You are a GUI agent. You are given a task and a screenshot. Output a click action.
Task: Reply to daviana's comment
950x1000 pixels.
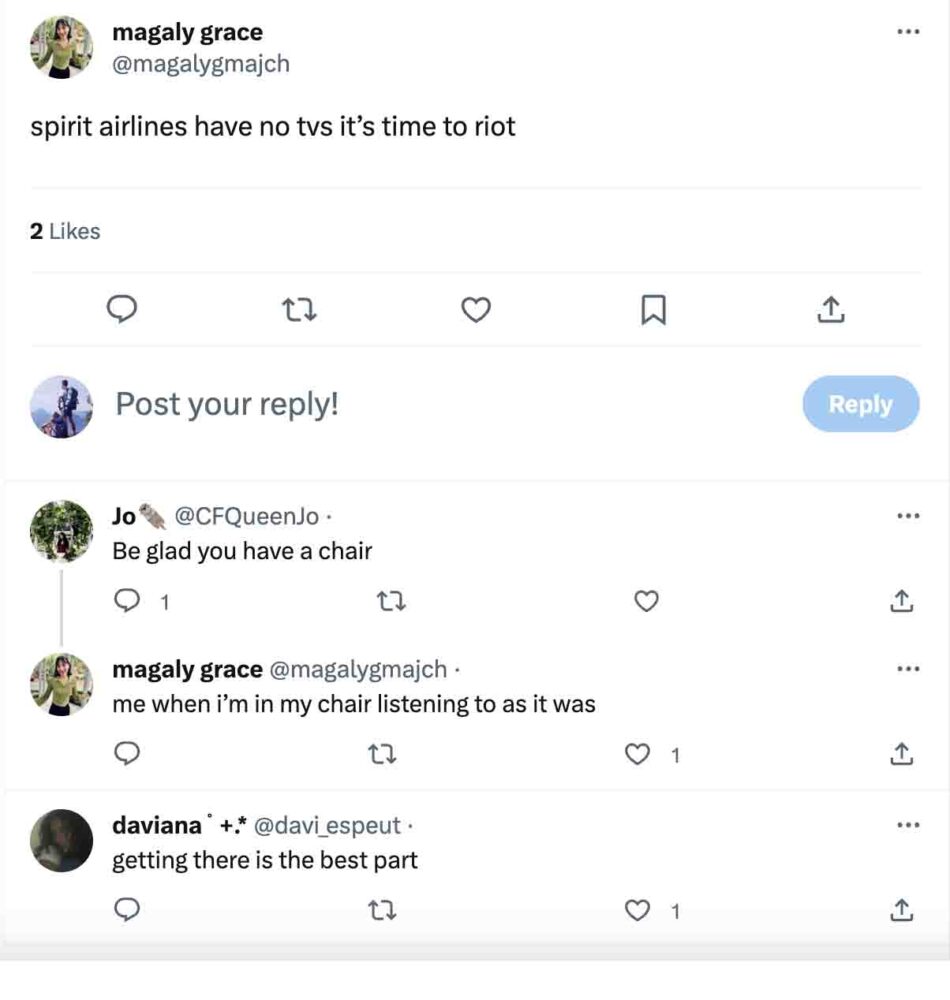click(x=127, y=910)
